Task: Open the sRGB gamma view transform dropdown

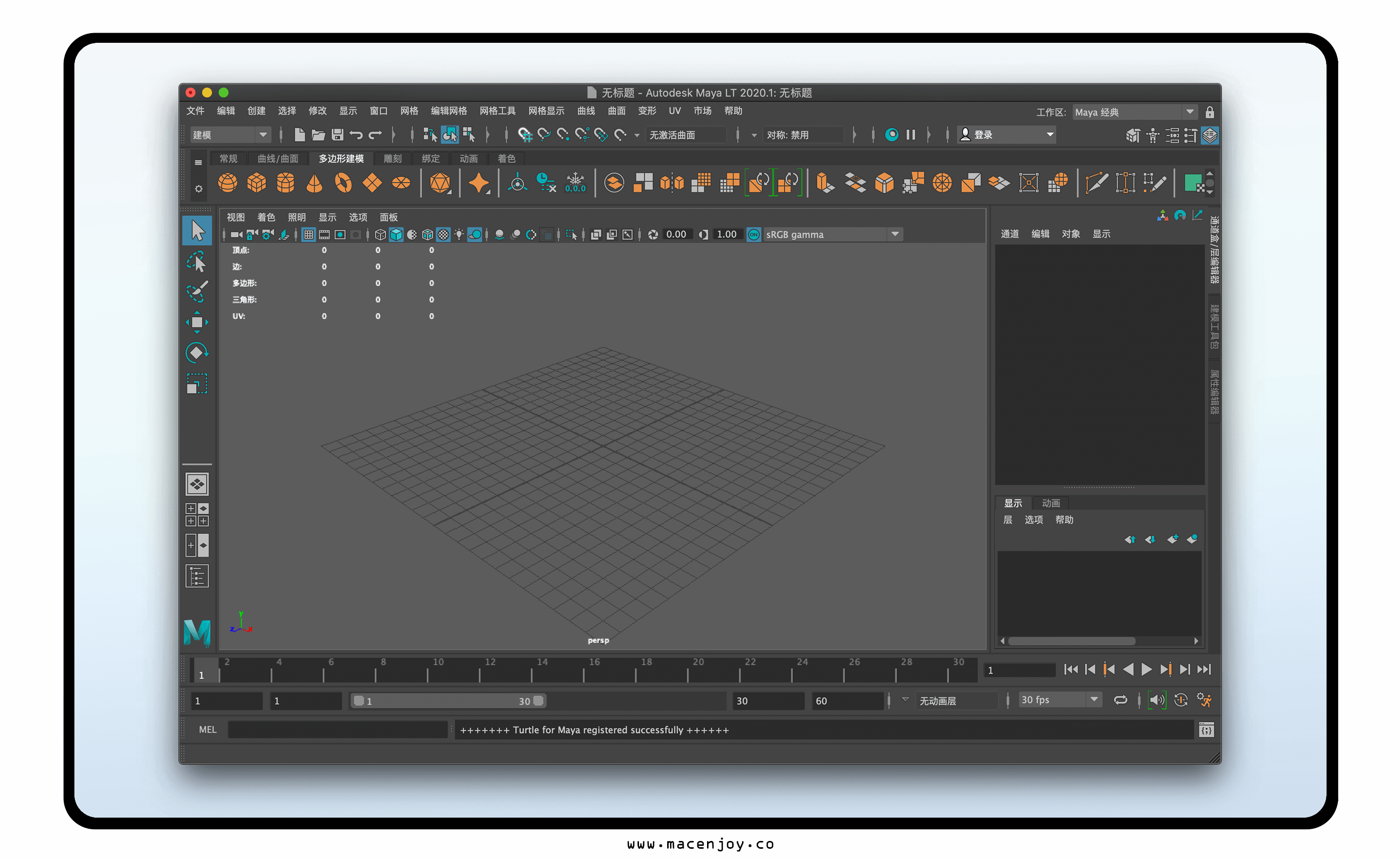Action: click(833, 234)
